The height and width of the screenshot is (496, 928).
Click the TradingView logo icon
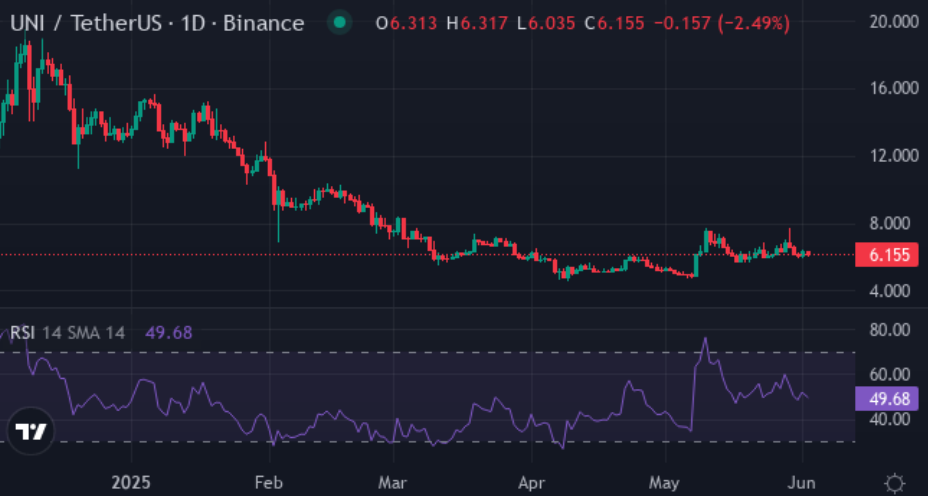[x=31, y=431]
